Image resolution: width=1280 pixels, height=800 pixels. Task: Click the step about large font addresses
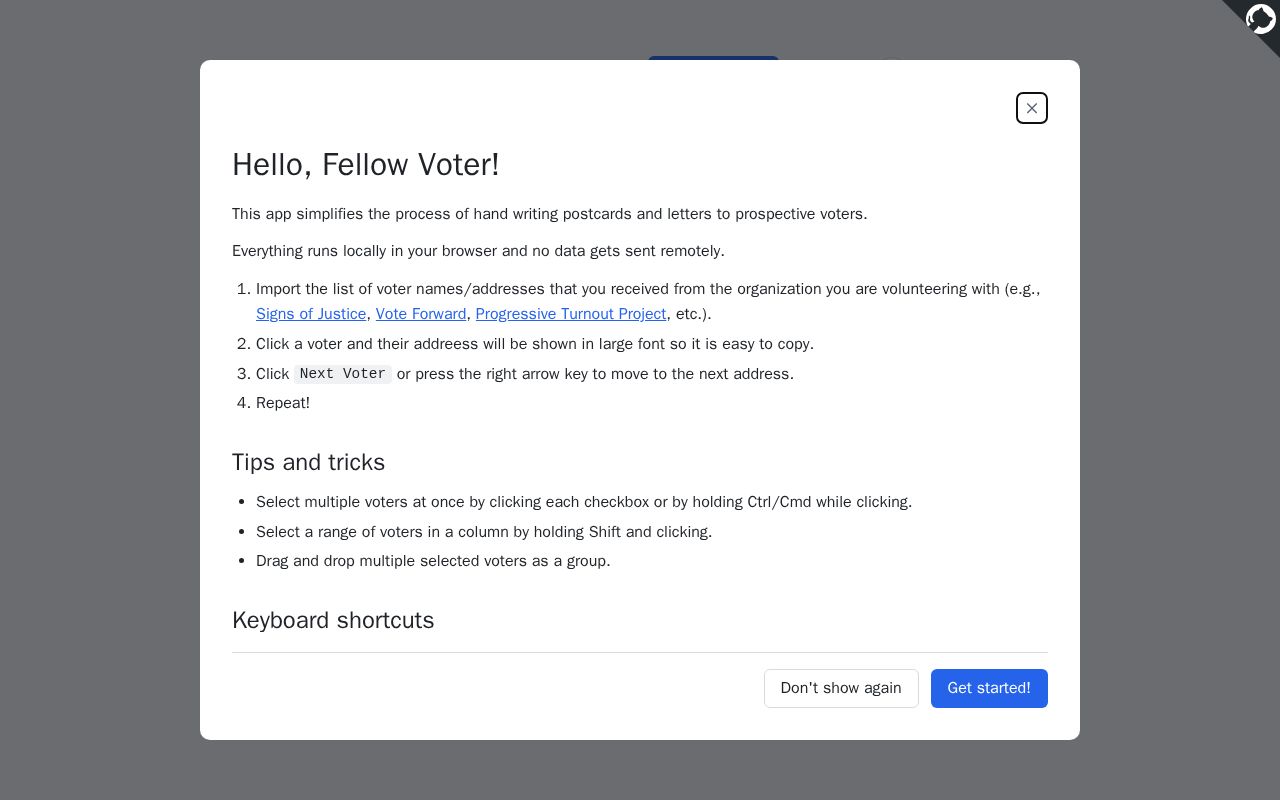pyautogui.click(x=535, y=344)
